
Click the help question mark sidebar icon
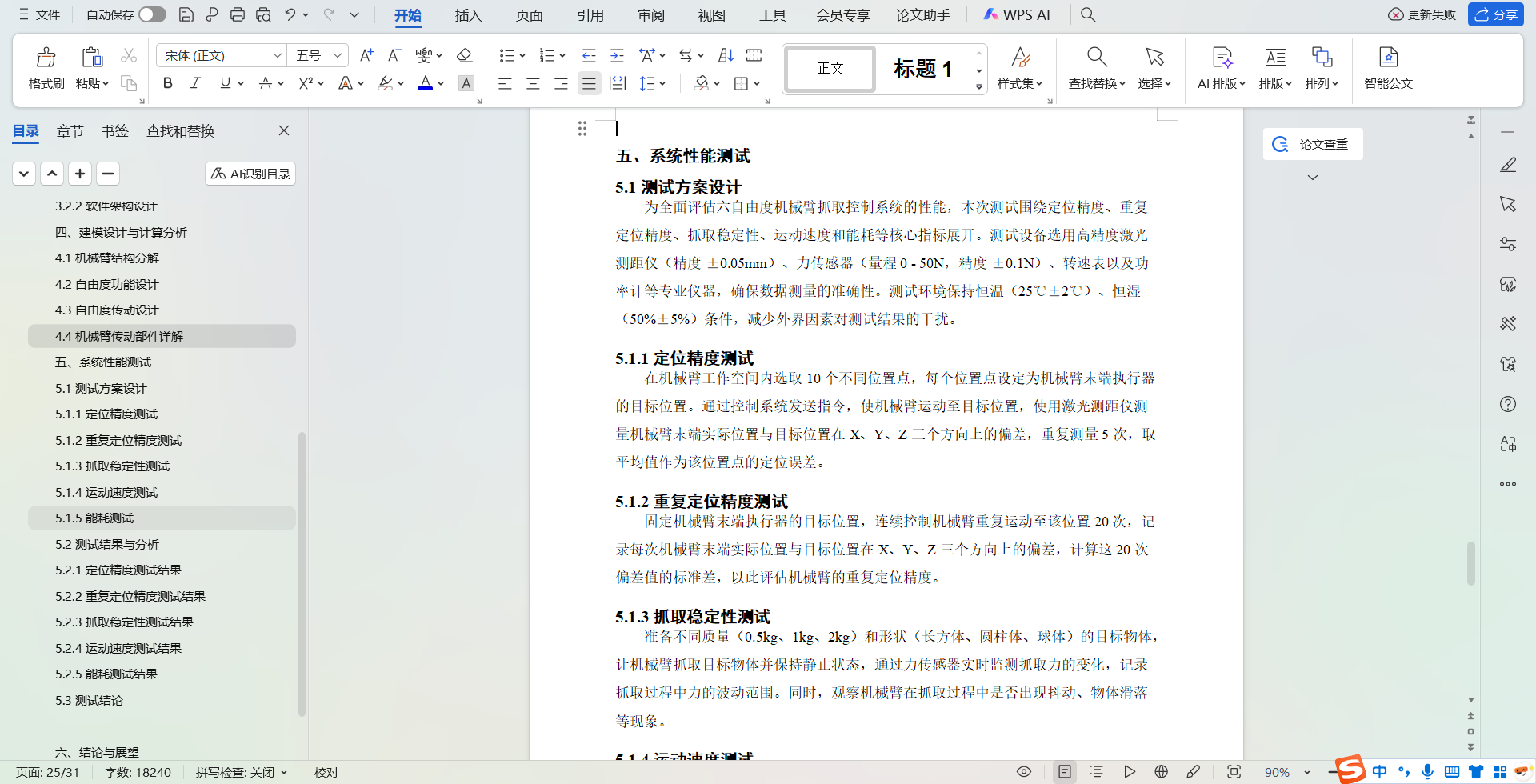click(1508, 404)
